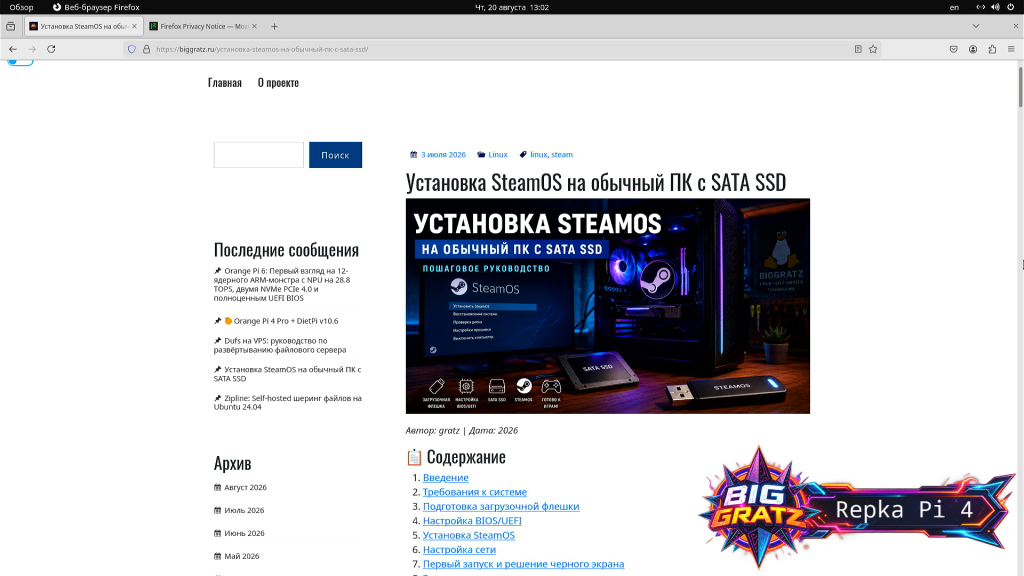Open Веб-браузер Firefox app menu in top bar
The image size is (1024, 576).
coord(96,7)
